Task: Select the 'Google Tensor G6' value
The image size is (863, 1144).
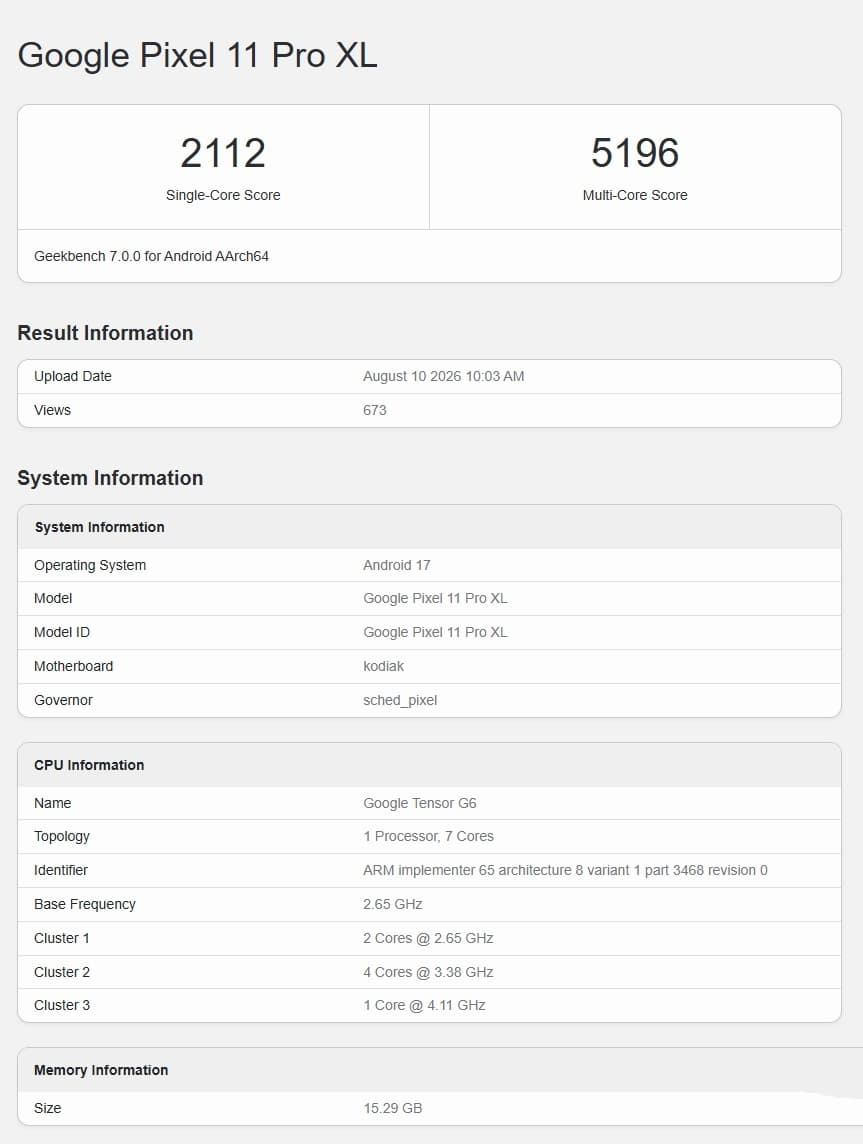Action: pos(420,803)
